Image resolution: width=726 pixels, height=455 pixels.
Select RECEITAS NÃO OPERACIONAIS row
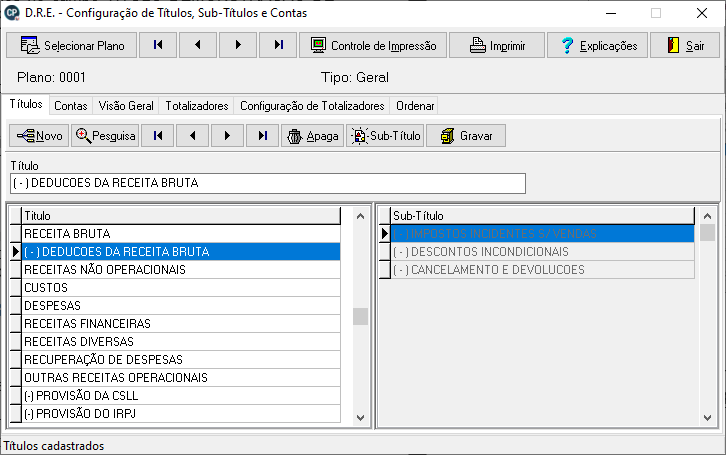click(181, 270)
